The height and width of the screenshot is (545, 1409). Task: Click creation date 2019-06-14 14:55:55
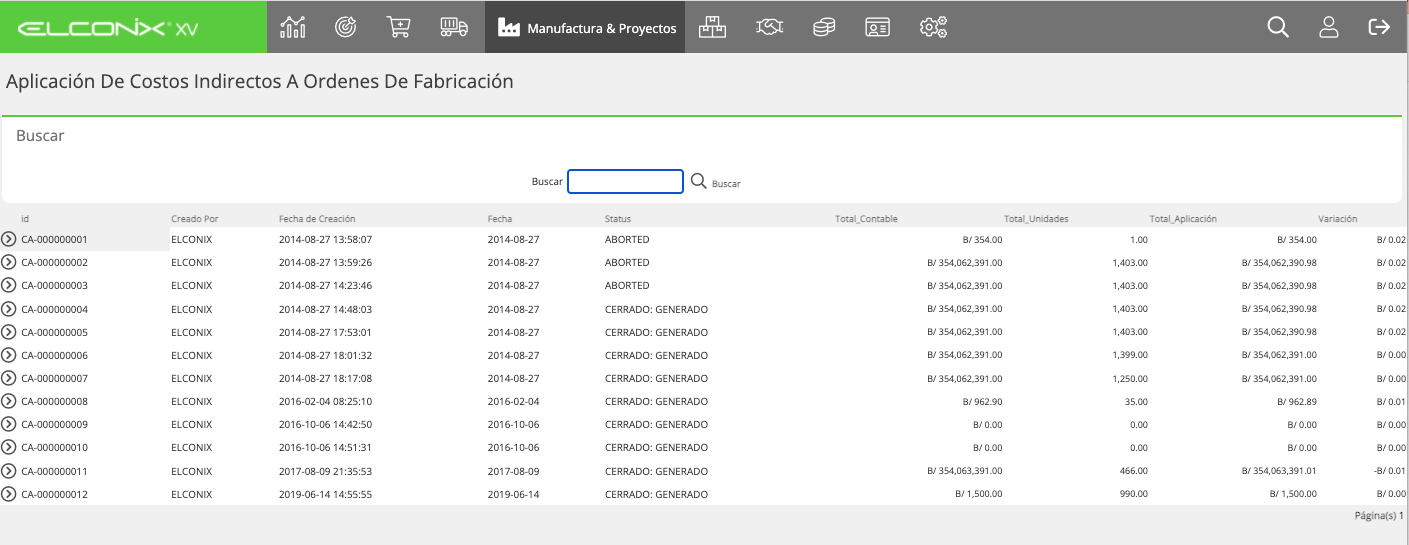coord(325,494)
